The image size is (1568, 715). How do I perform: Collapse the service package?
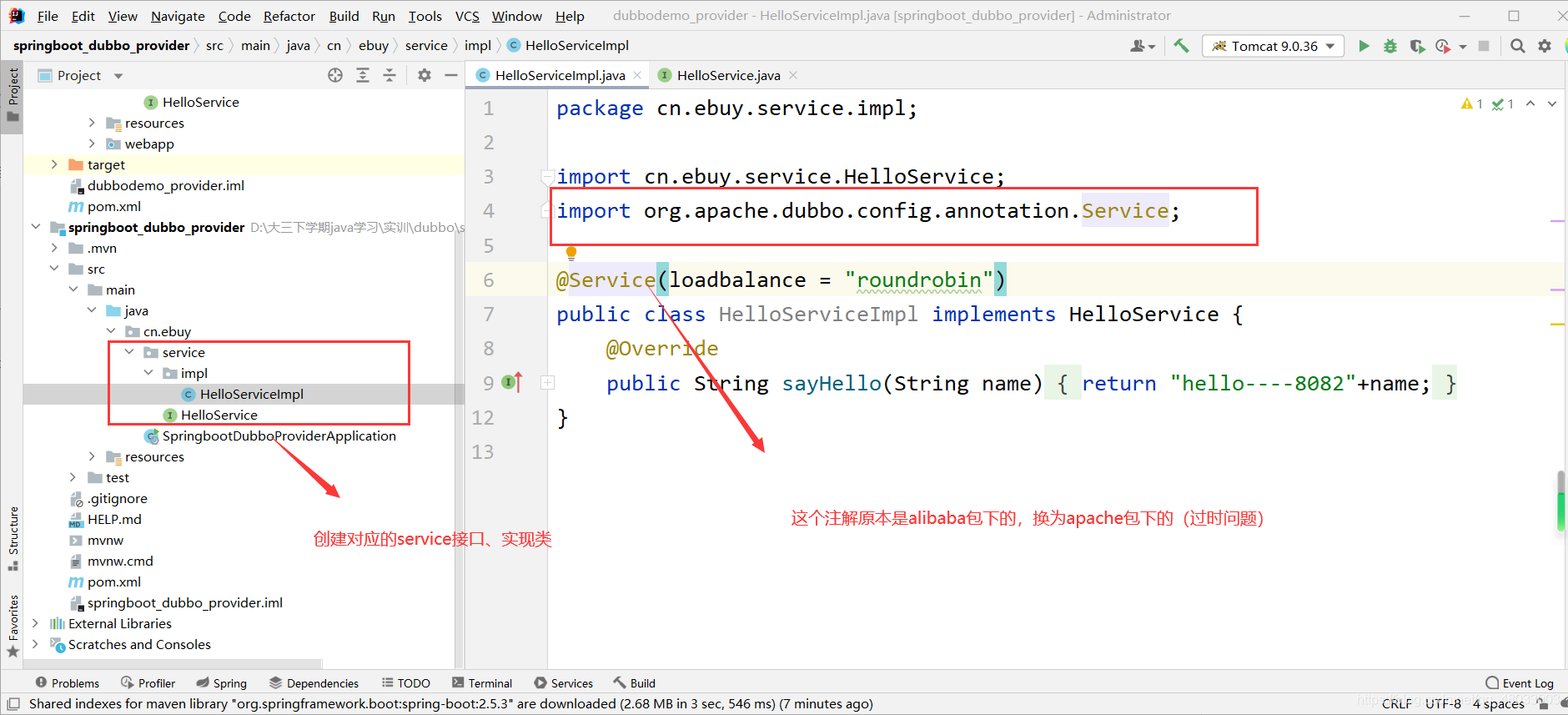pyautogui.click(x=129, y=352)
